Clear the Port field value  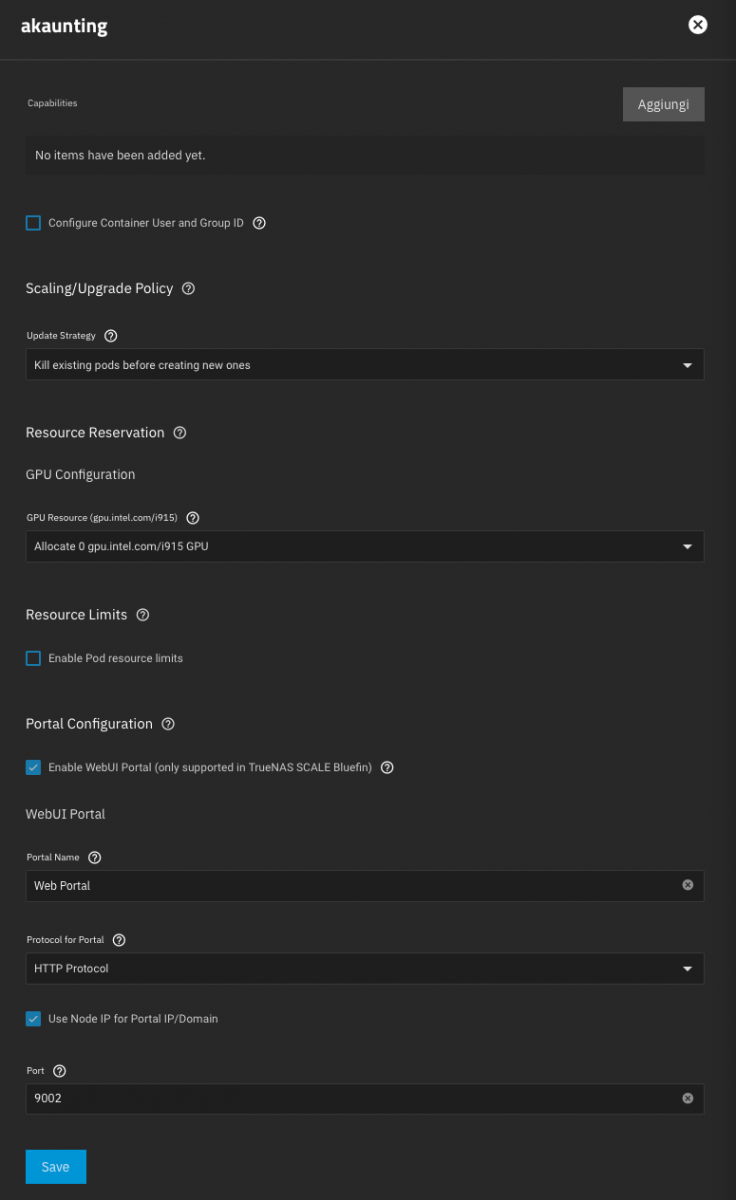(x=688, y=1098)
